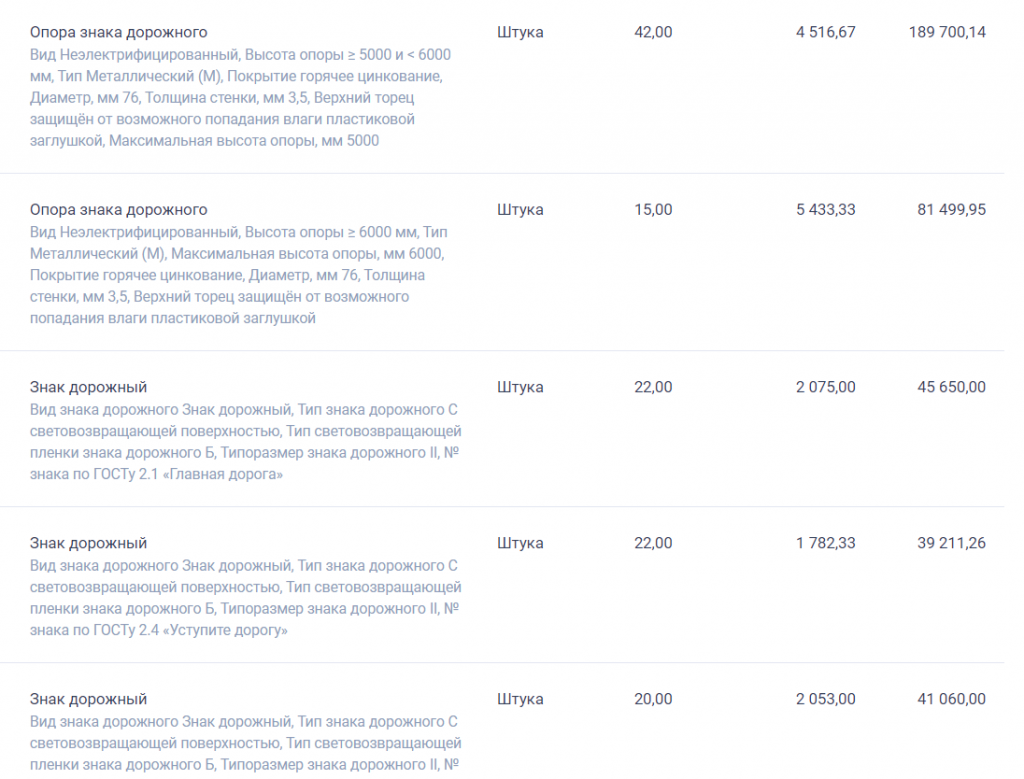Open the 'Знак дорожный' item priced 2 075,00
Viewport: 1024px width, 779px height.
88,387
